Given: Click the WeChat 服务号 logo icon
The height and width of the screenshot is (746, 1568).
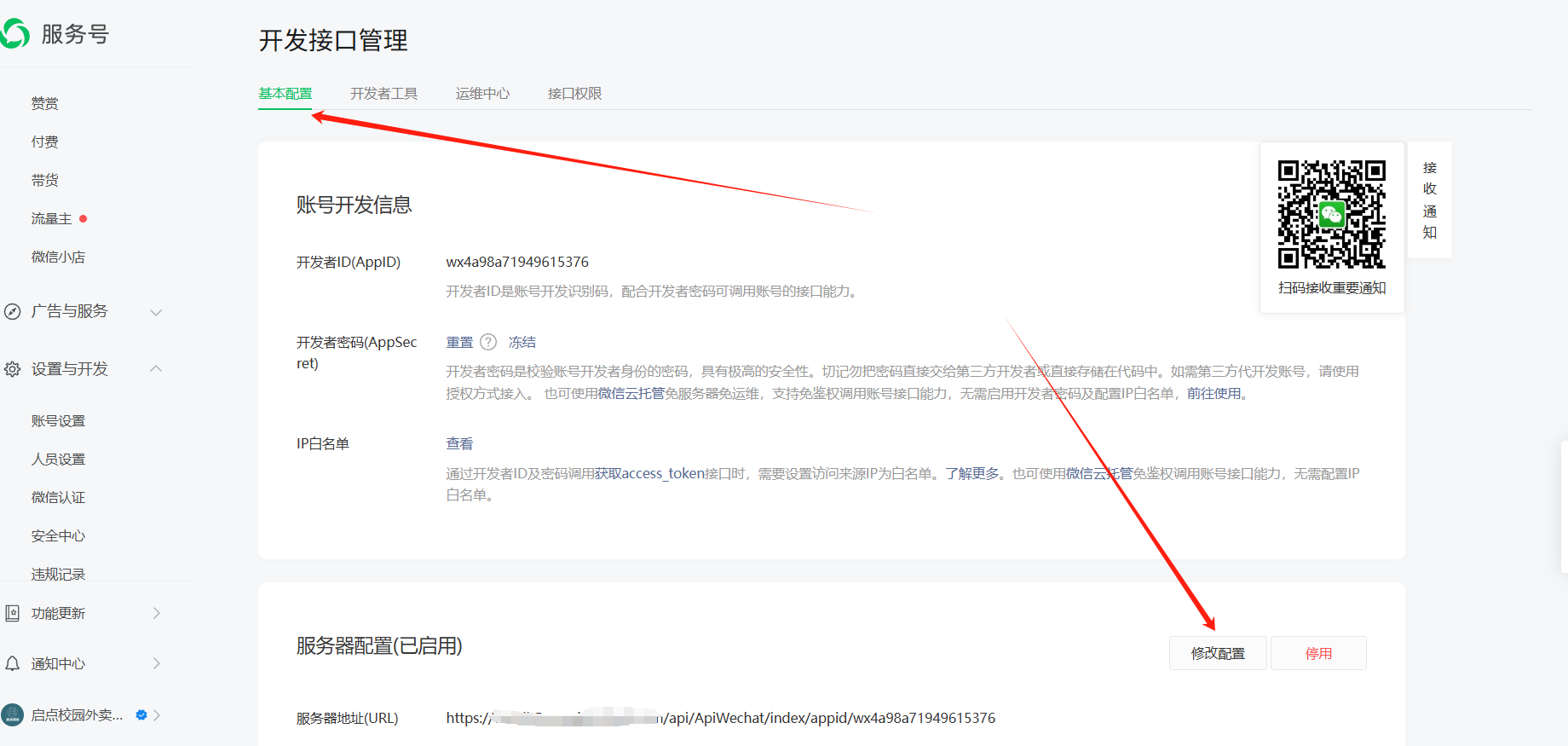Looking at the screenshot, I should tap(15, 33).
